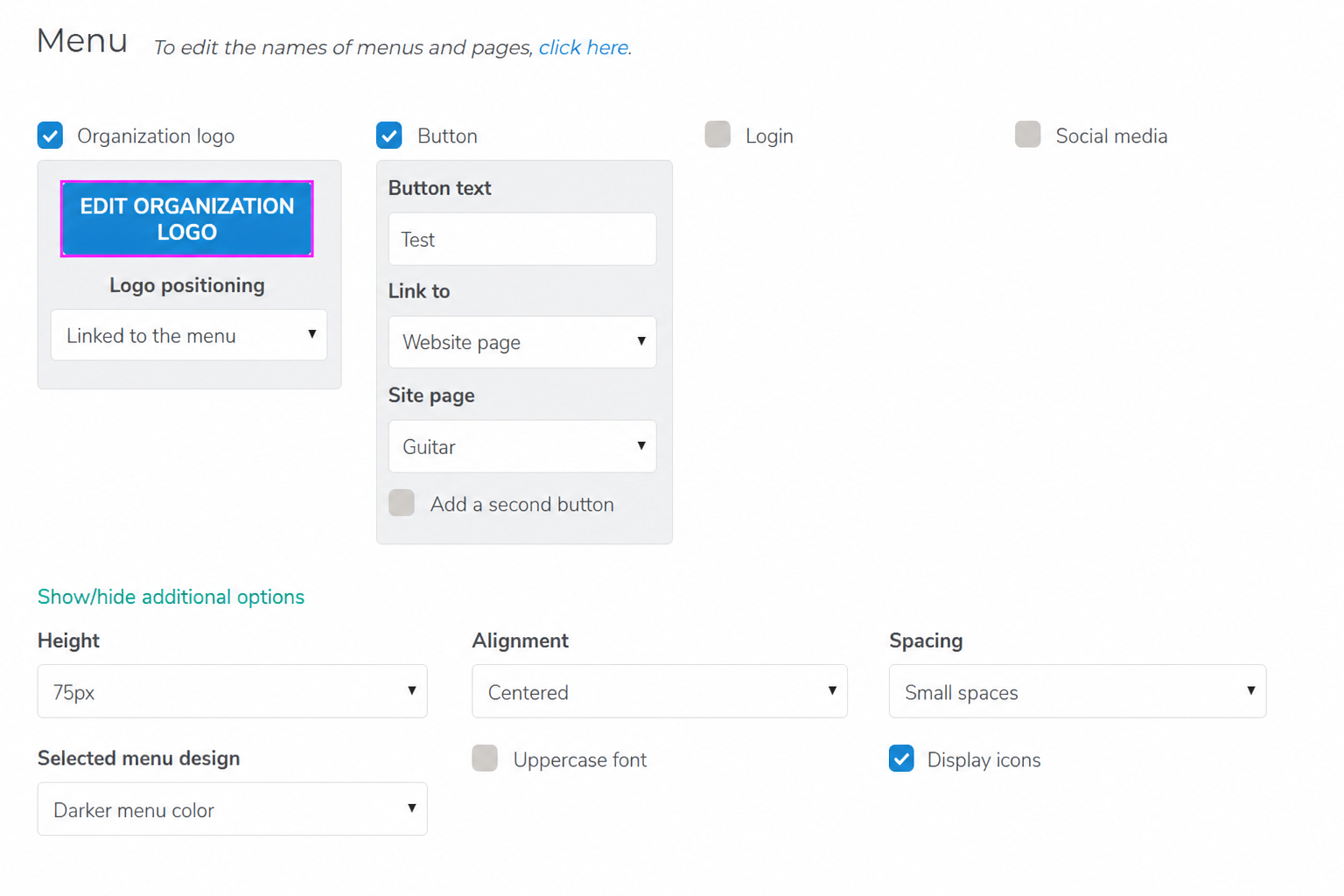The width and height of the screenshot is (1344, 896).
Task: Follow the 'click here' link
Action: tap(584, 47)
